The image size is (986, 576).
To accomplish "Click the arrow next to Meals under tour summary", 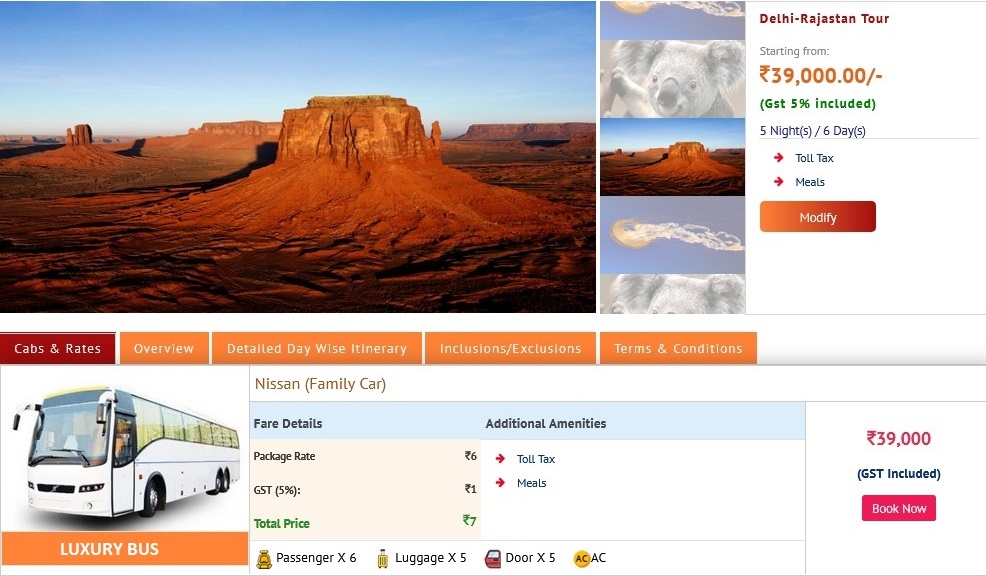I will click(778, 182).
